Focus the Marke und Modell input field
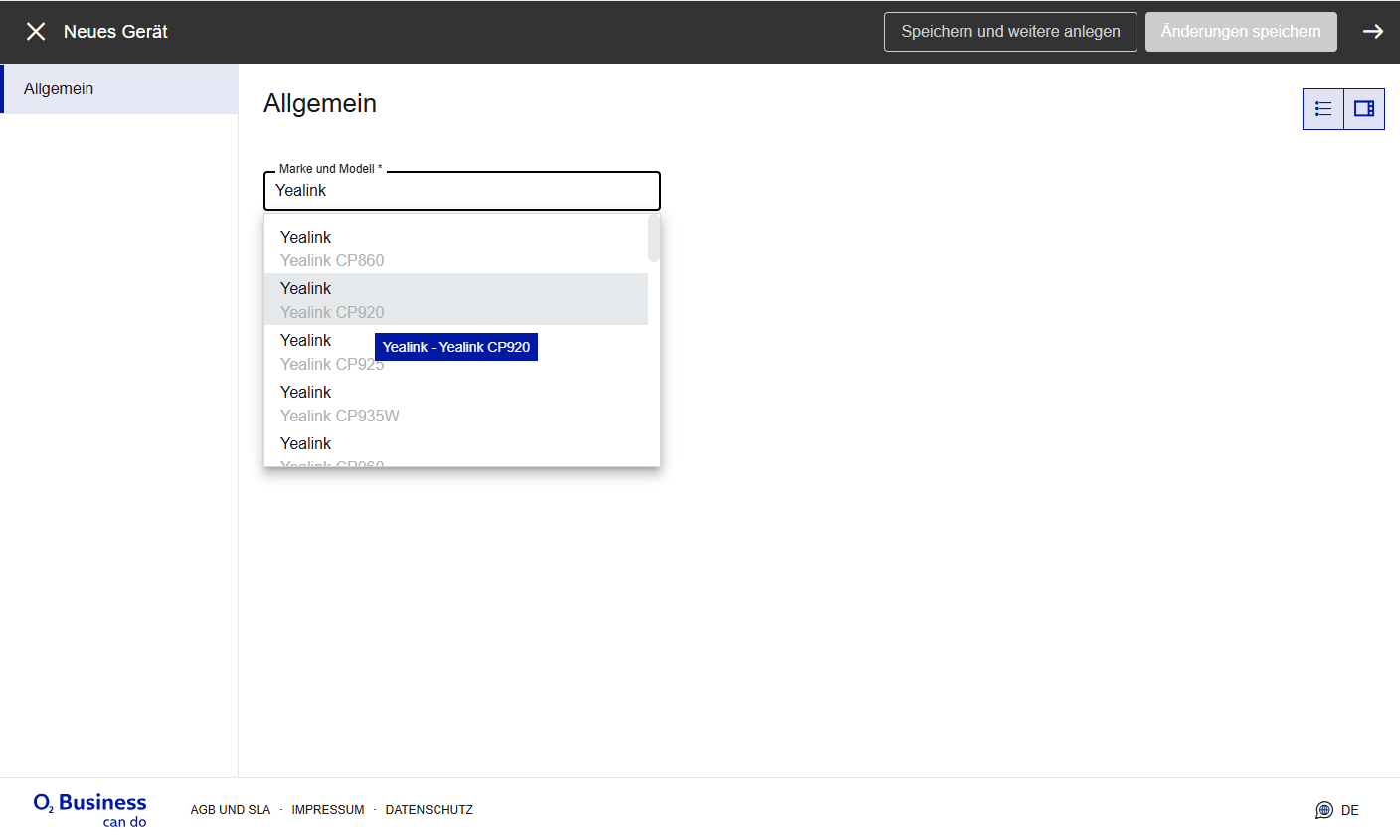The width and height of the screenshot is (1400, 840). (x=462, y=191)
